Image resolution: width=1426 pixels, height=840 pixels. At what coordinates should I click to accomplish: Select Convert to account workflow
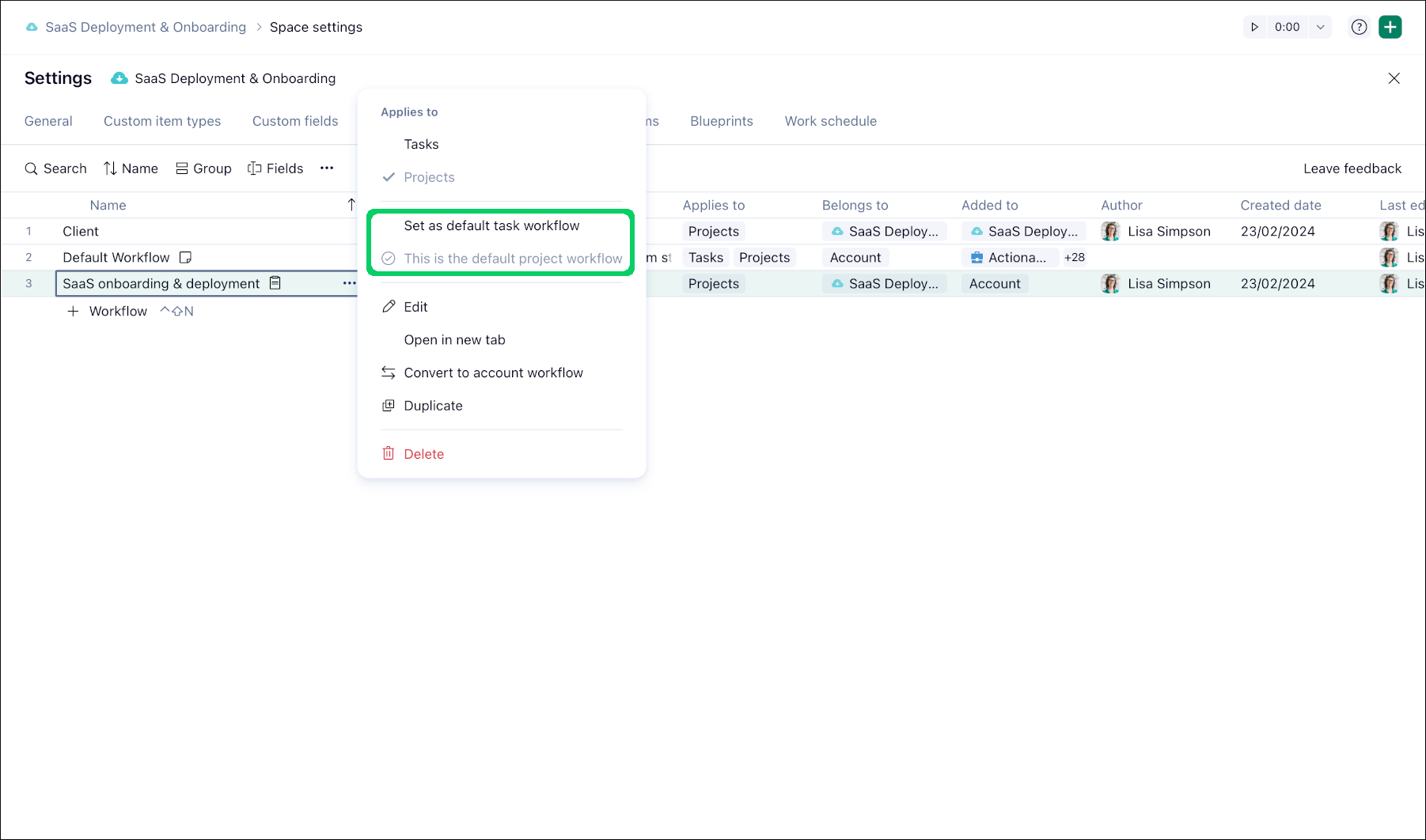[493, 373]
